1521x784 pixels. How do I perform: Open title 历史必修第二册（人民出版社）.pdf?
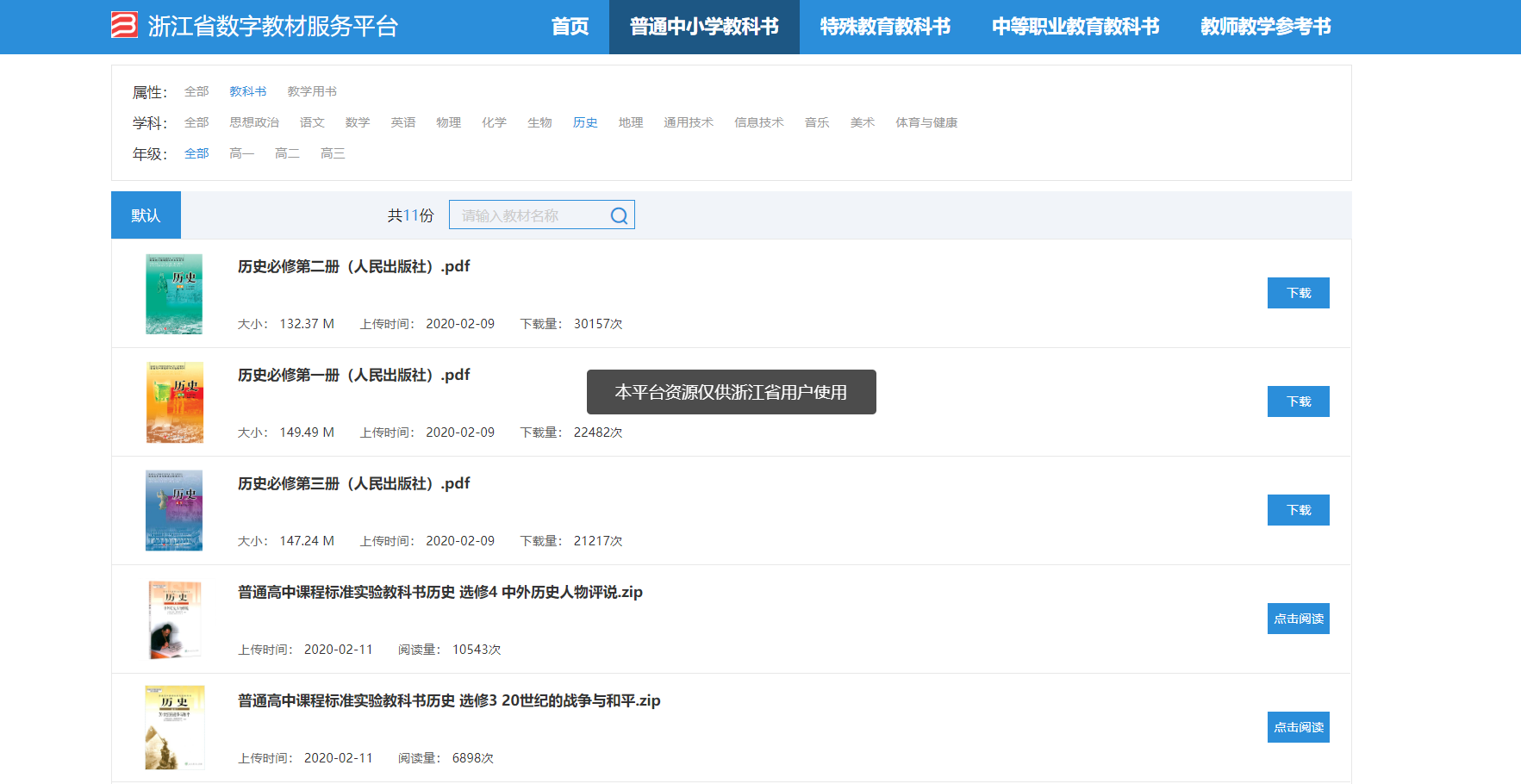(x=354, y=266)
